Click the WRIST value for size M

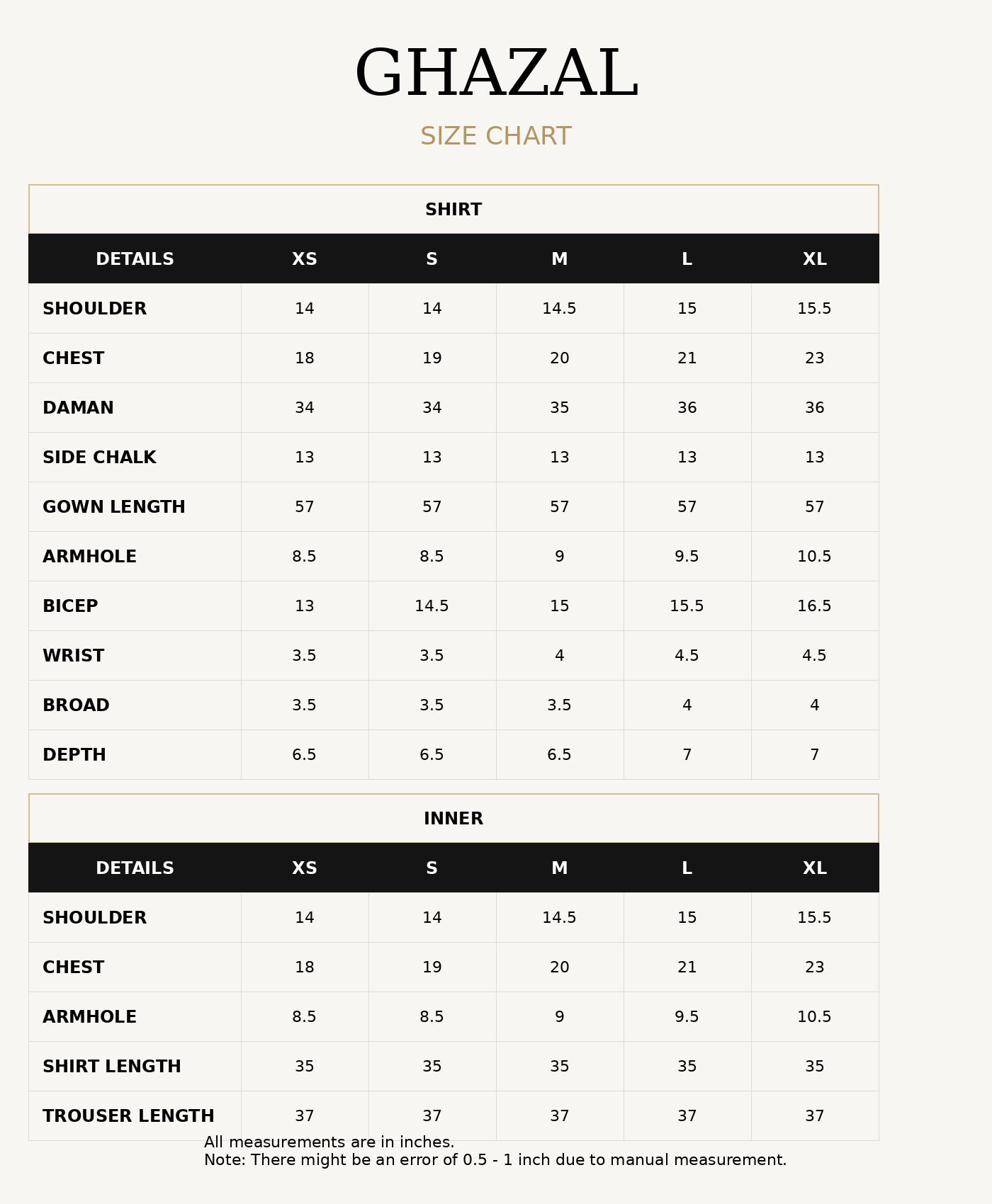[560, 656]
